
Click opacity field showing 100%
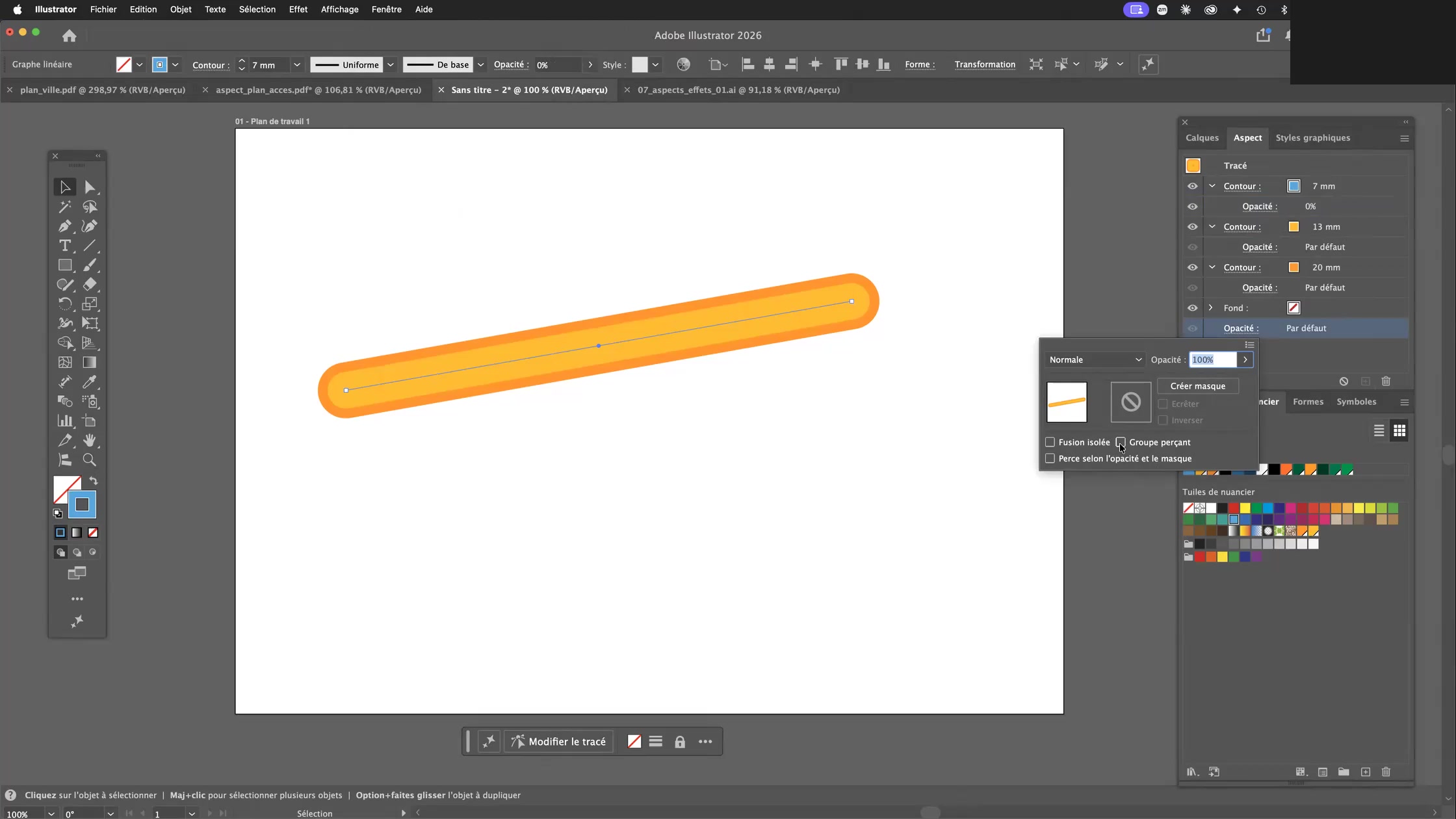coord(1213,359)
